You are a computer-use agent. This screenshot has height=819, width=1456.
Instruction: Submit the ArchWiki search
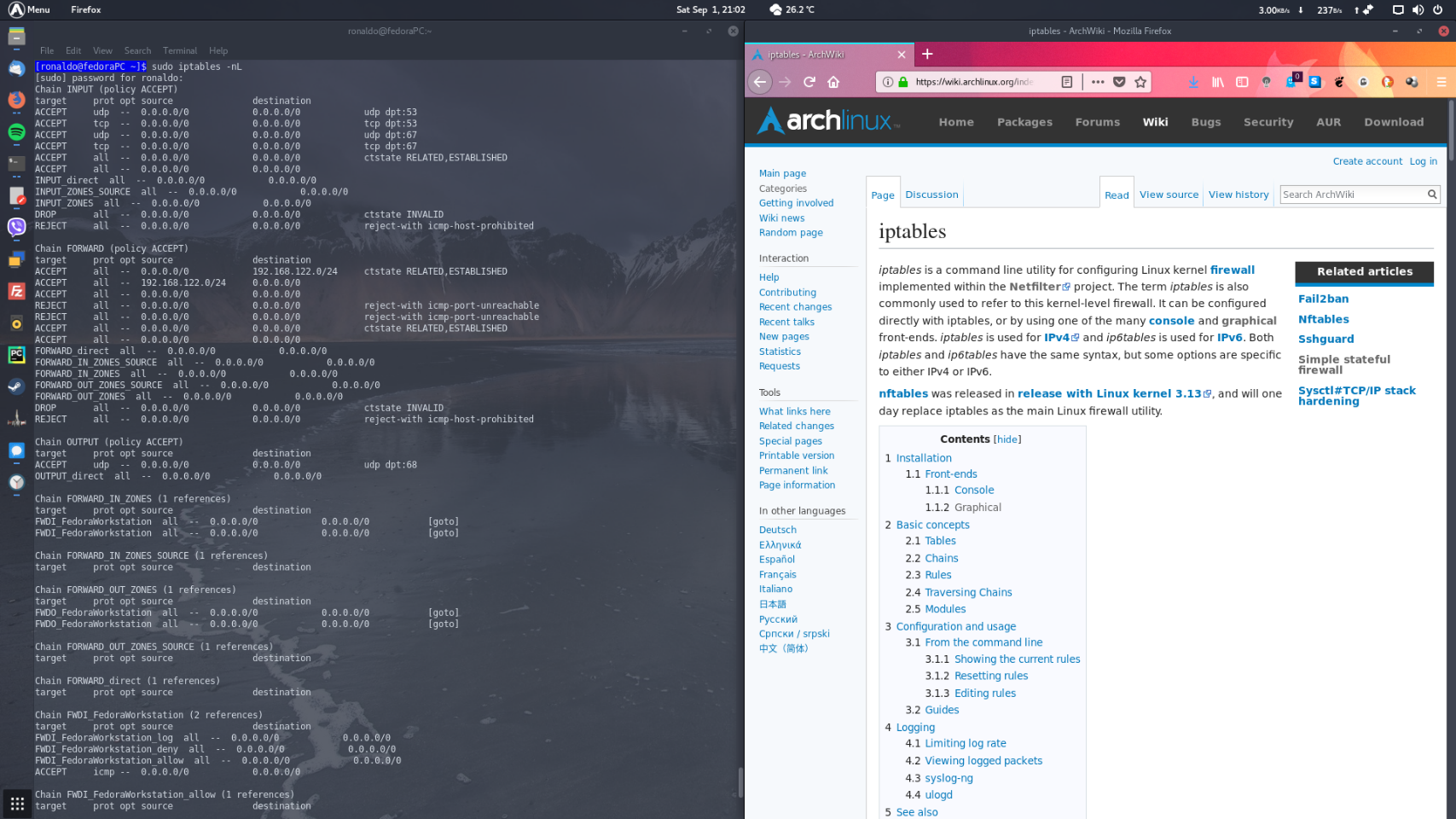[x=1432, y=195]
